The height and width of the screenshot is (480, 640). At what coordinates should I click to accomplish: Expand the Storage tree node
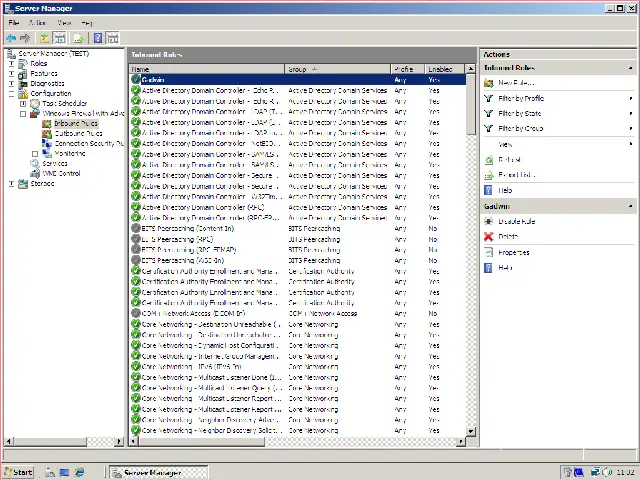tap(11, 184)
